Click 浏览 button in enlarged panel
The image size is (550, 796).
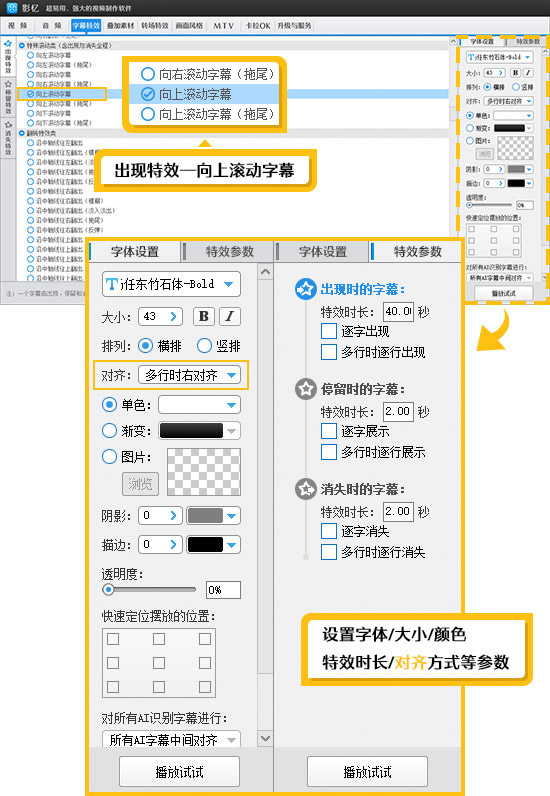point(140,484)
